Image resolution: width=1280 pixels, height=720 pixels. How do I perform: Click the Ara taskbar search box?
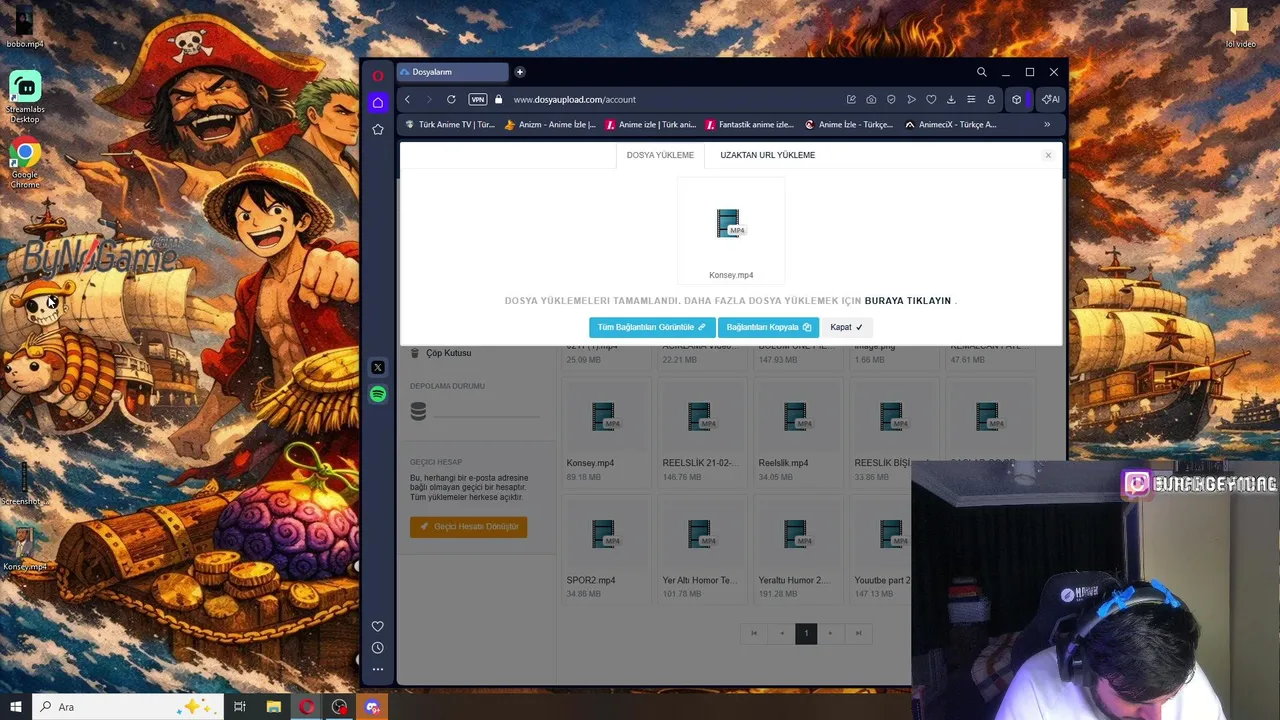[x=127, y=707]
